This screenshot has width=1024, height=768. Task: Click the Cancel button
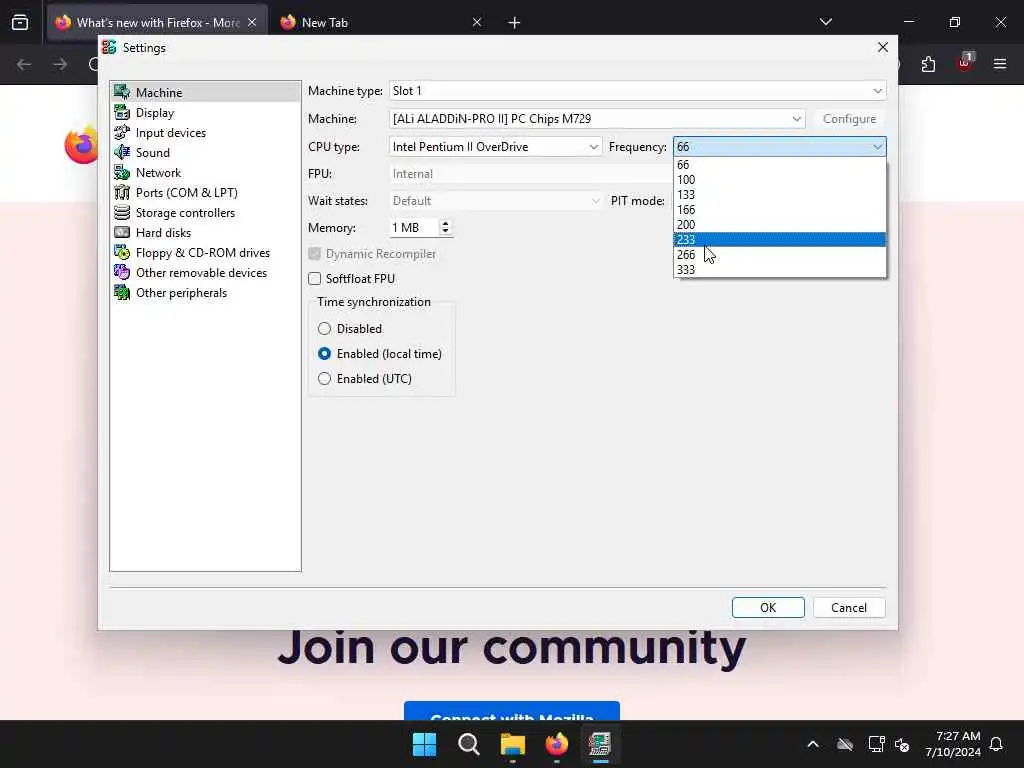849,607
